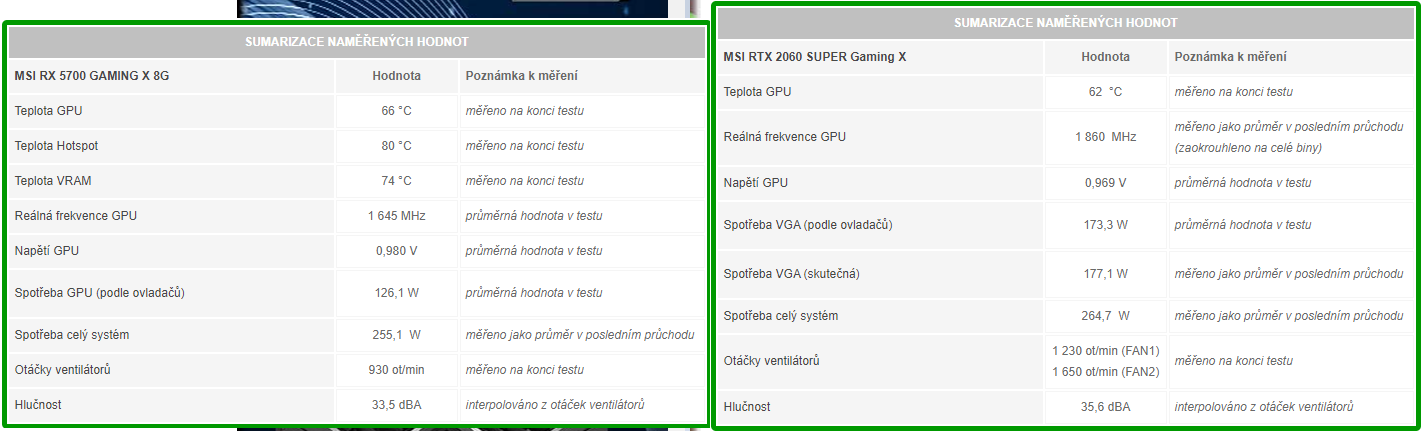The height and width of the screenshot is (431, 1421).
Task: Click the 0,980 V voltage value
Action: 396,251
